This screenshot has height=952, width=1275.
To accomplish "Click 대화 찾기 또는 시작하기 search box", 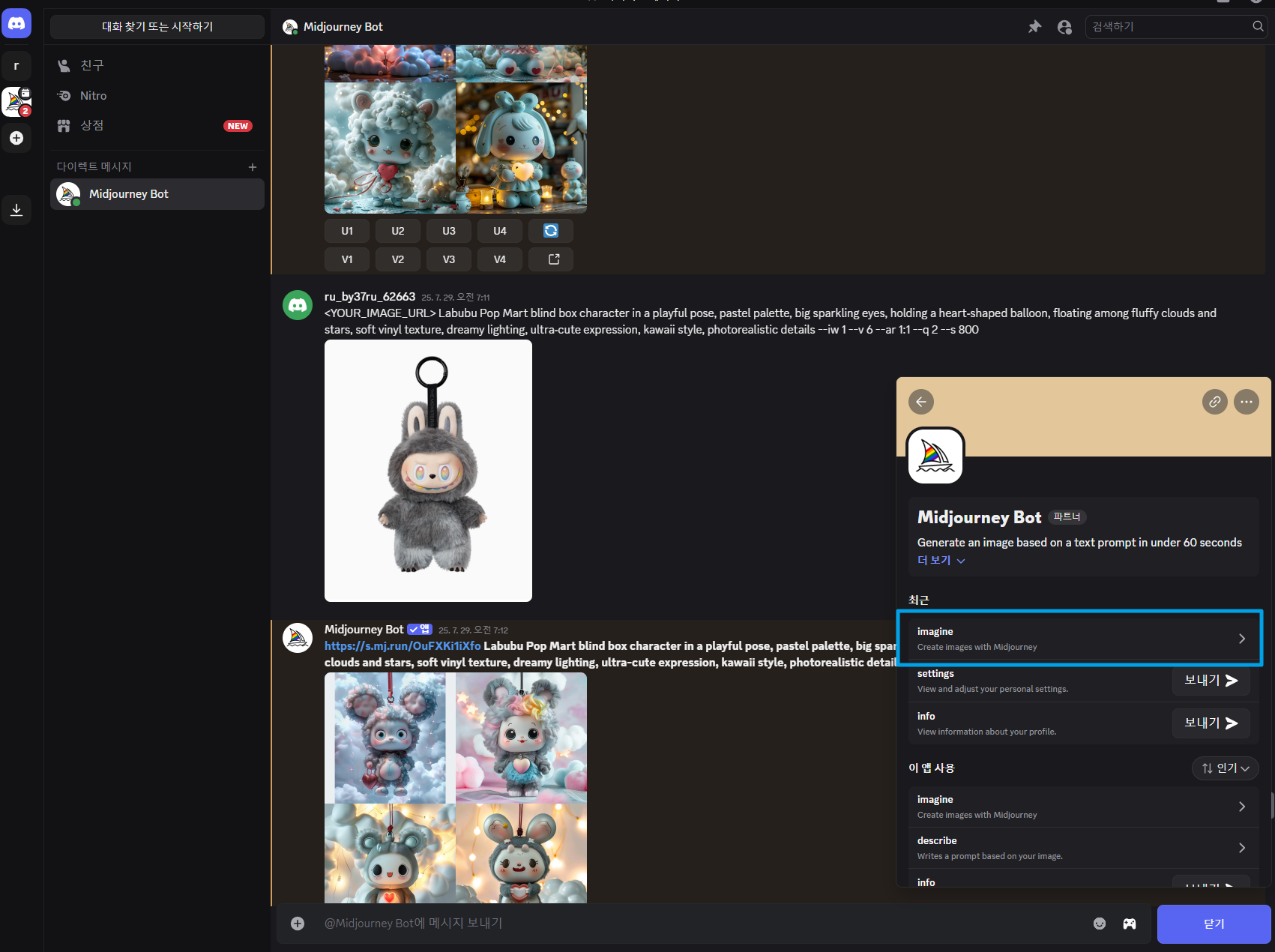I will pos(157,26).
